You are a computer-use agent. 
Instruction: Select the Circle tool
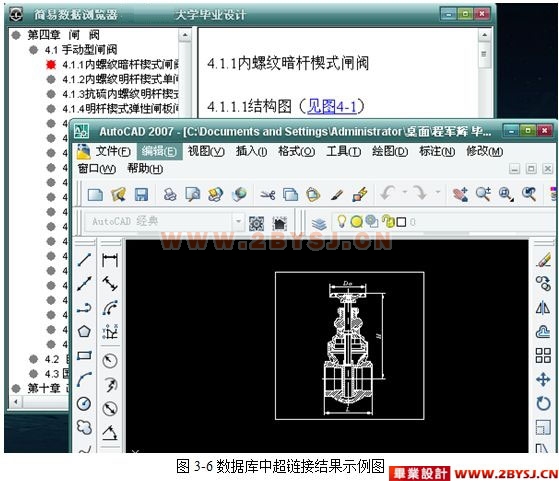[x=84, y=404]
